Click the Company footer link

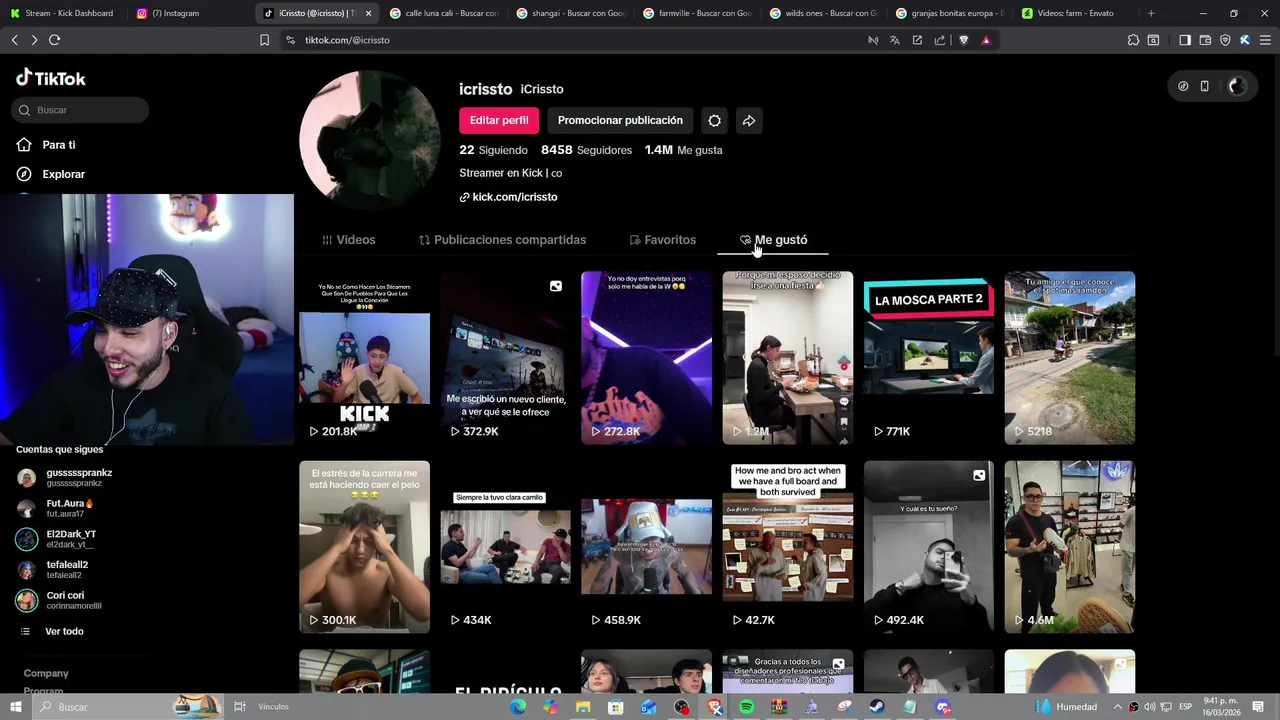46,673
